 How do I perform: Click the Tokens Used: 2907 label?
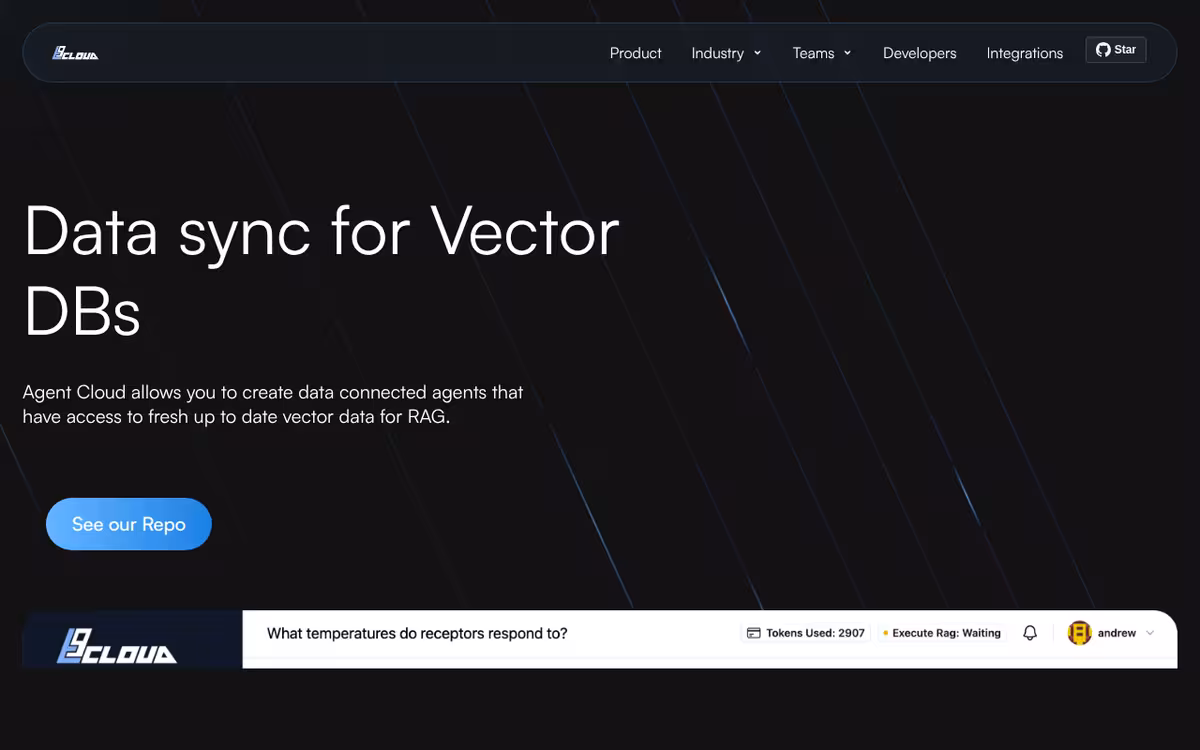(815, 633)
